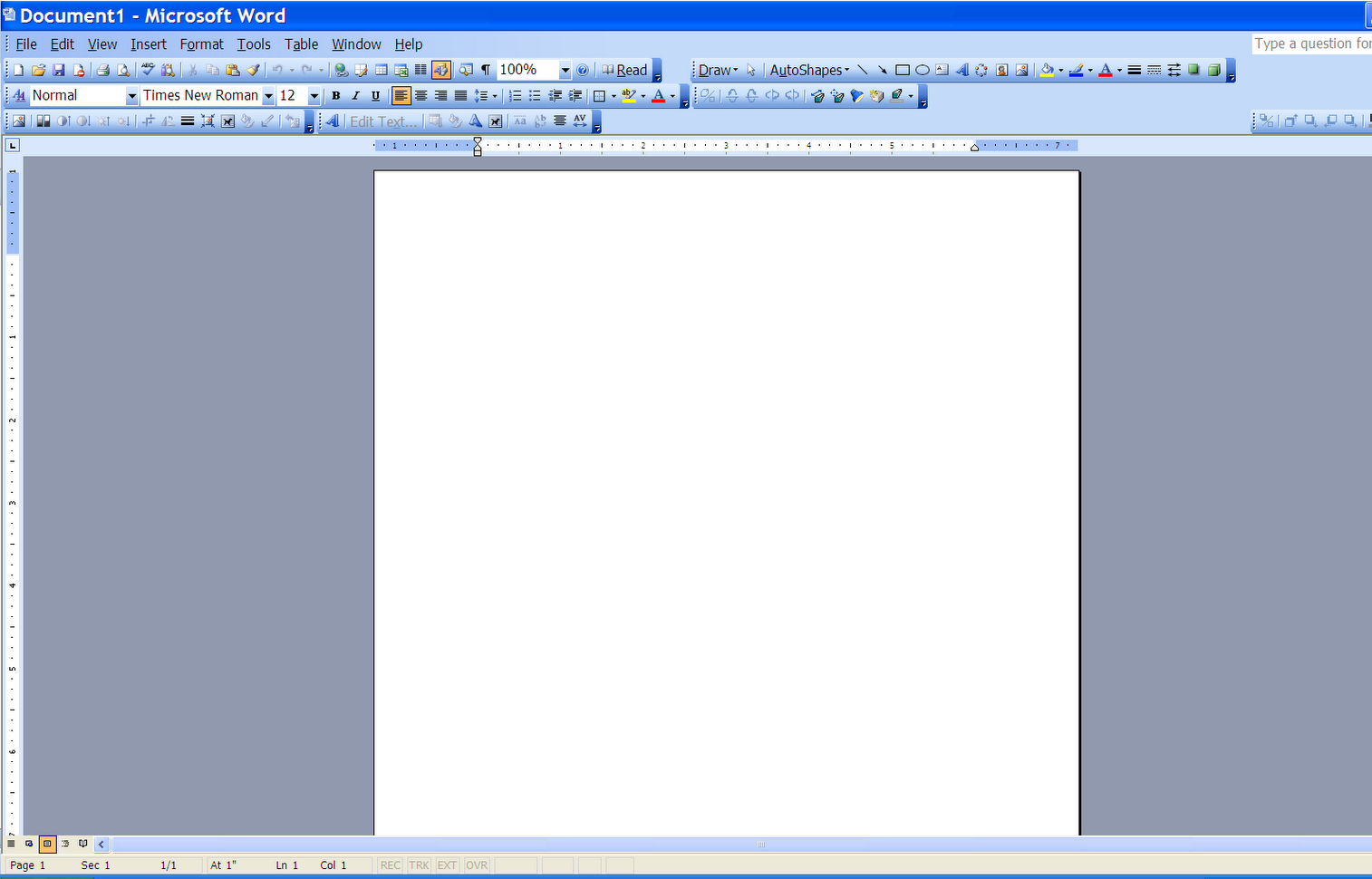This screenshot has width=1372, height=879.
Task: Switch to Normal view button
Action: click(x=11, y=844)
